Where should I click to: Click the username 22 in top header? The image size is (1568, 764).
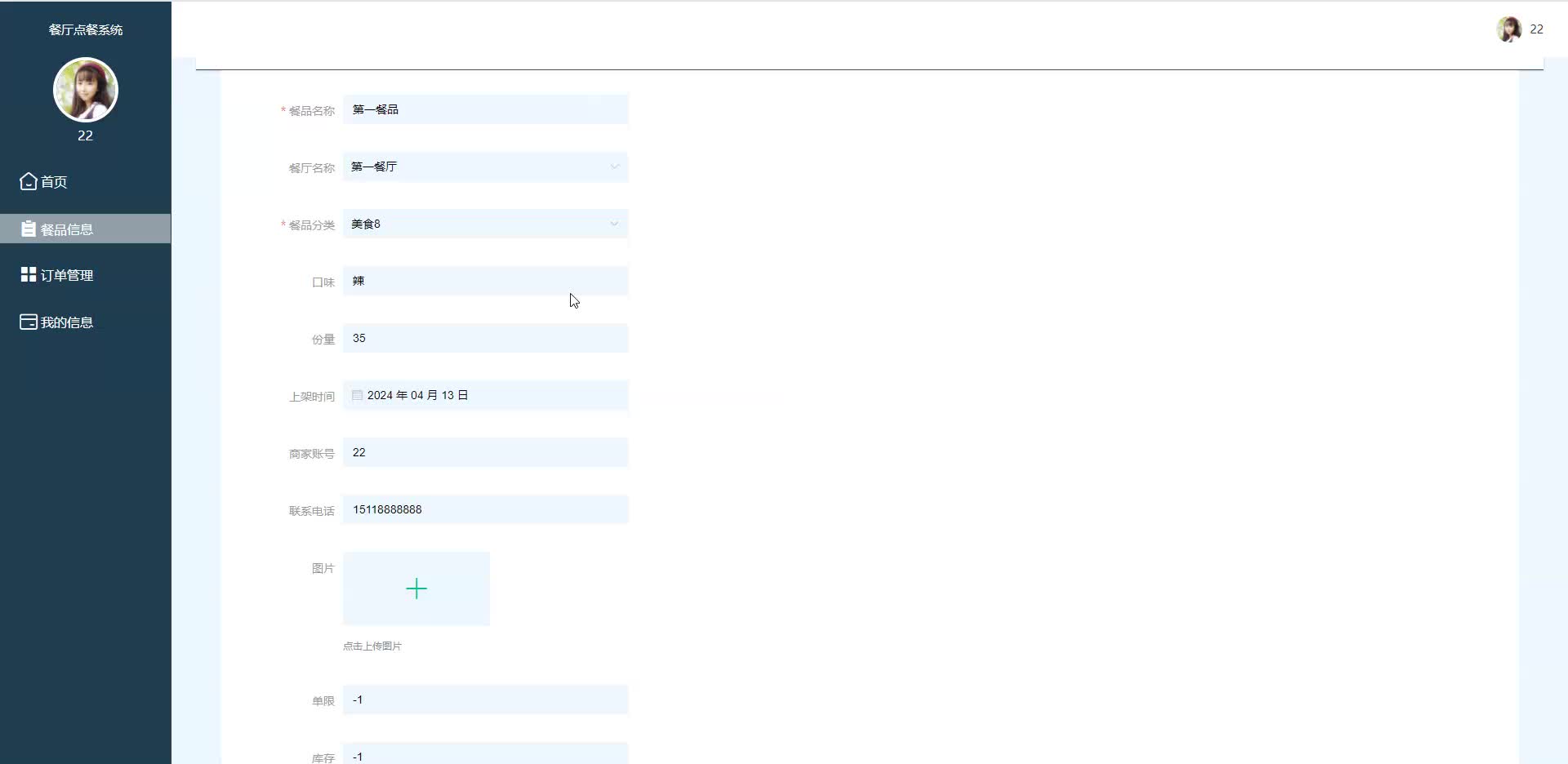(1536, 29)
